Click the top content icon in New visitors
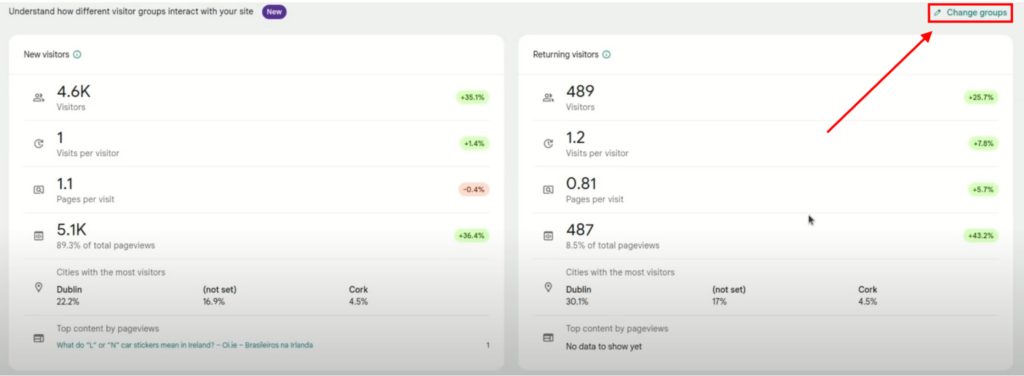This screenshot has width=1024, height=376. pos(39,338)
